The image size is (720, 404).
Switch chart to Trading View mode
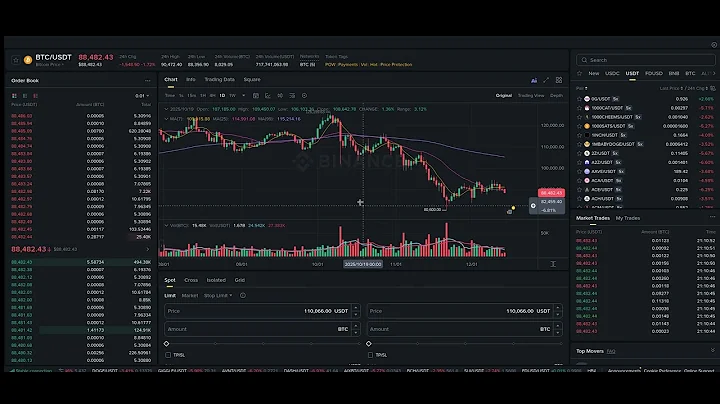pyautogui.click(x=531, y=95)
